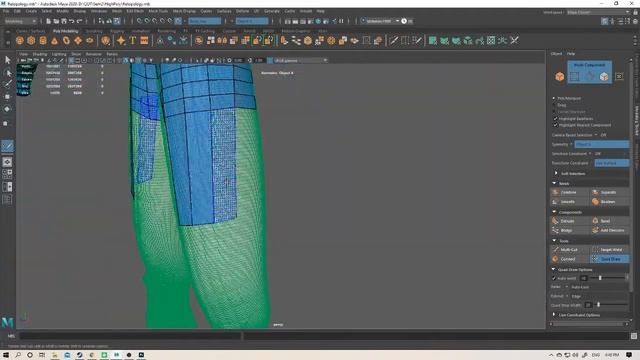
Task: Toggle the Highlight Nearest Component checkbox
Action: pyautogui.click(x=555, y=125)
